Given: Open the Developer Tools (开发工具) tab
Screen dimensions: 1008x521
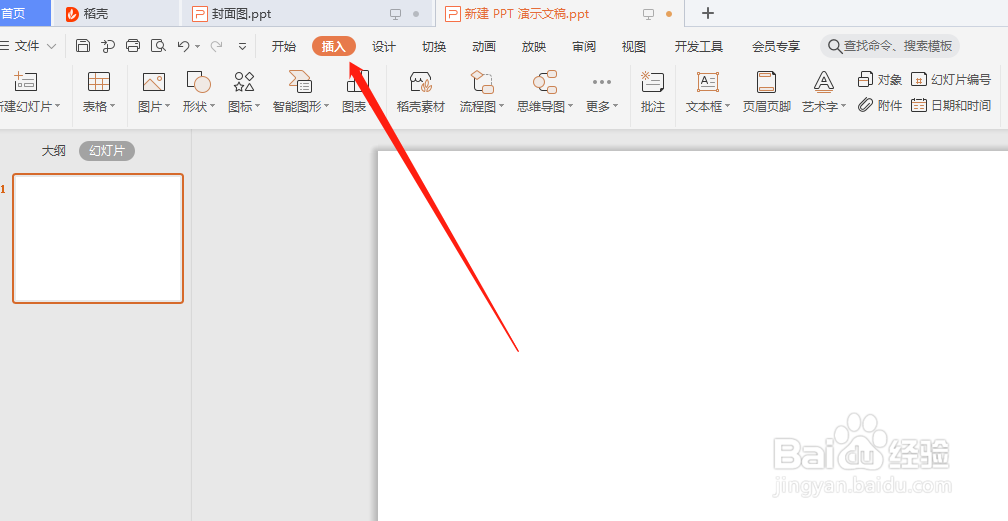Looking at the screenshot, I should 699,46.
